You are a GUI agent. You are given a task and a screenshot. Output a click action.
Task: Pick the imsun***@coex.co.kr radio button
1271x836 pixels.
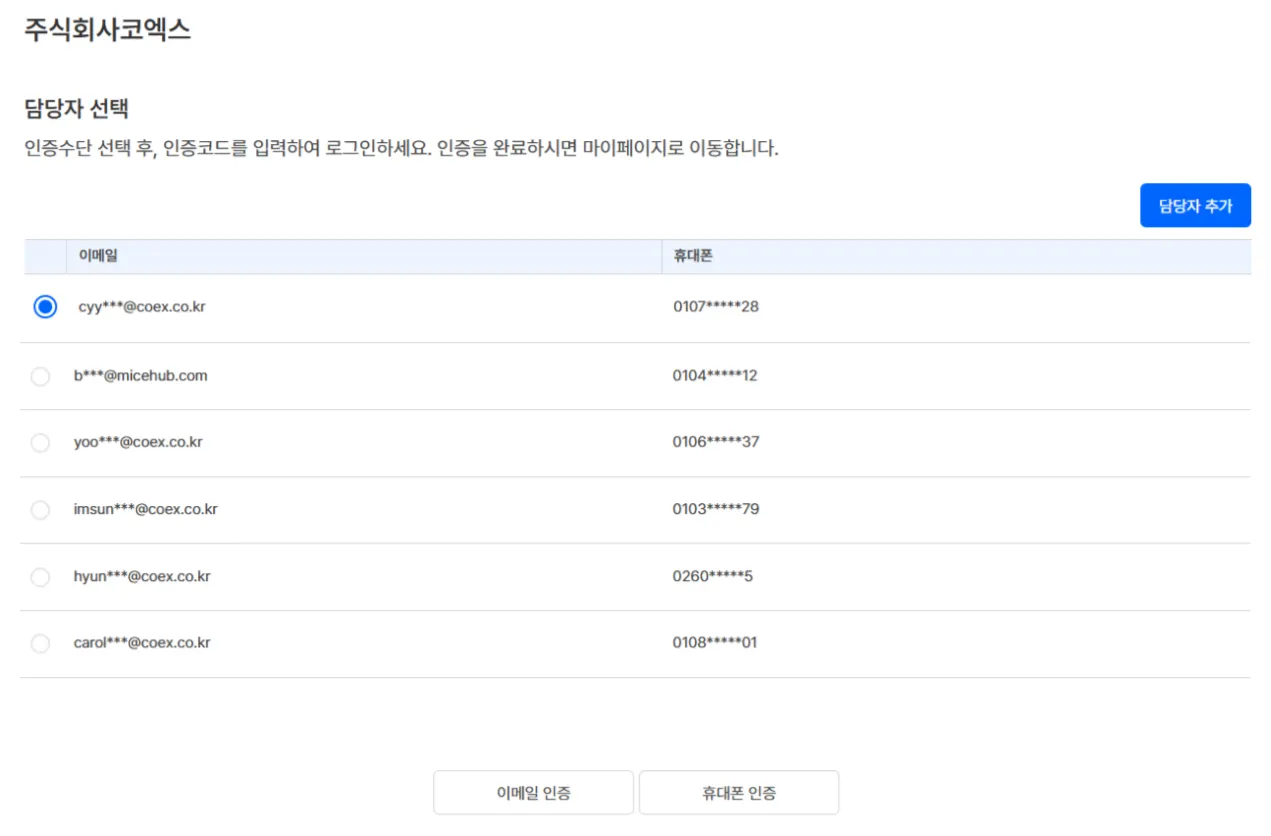coord(40,510)
